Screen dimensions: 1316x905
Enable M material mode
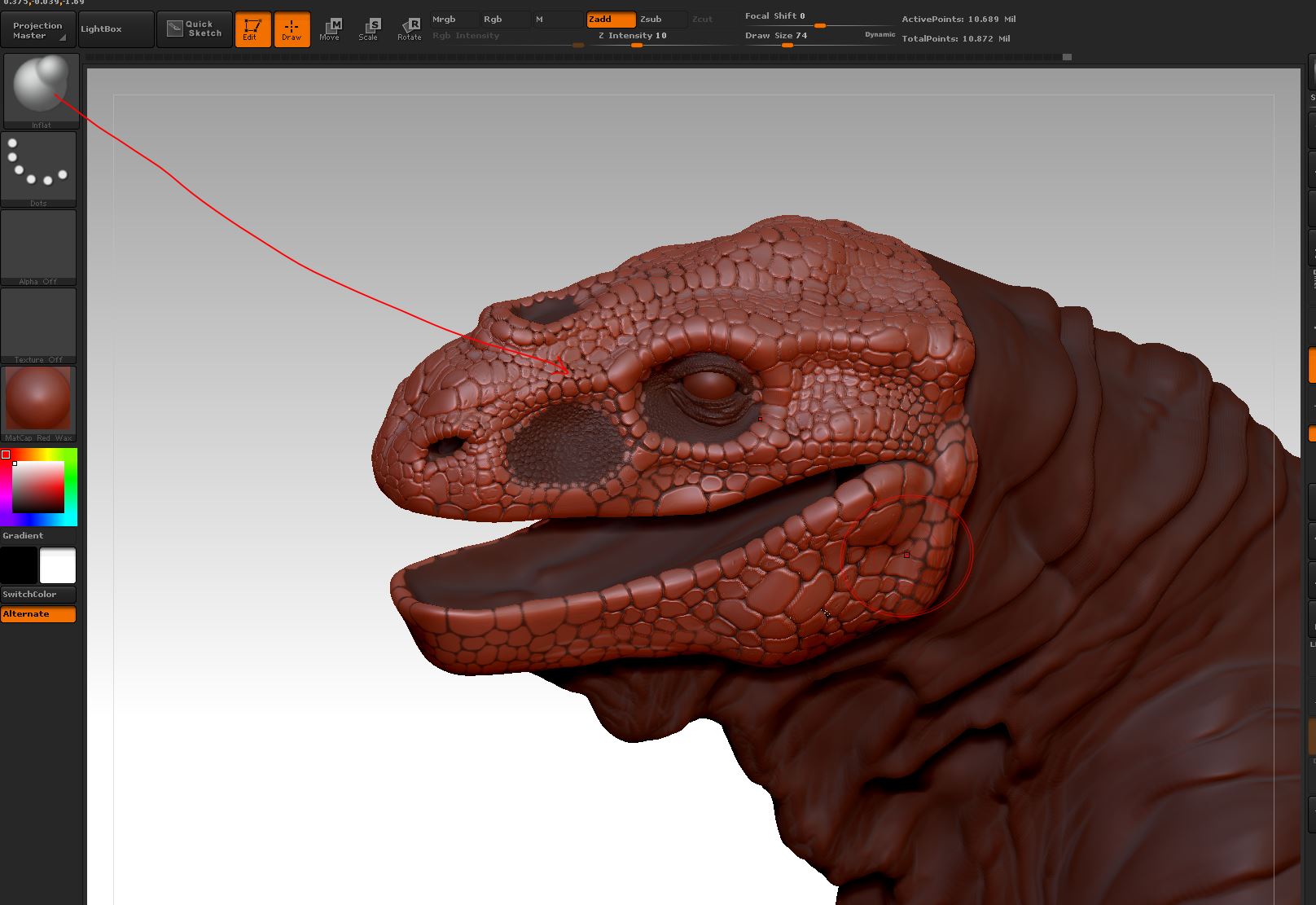pos(558,20)
